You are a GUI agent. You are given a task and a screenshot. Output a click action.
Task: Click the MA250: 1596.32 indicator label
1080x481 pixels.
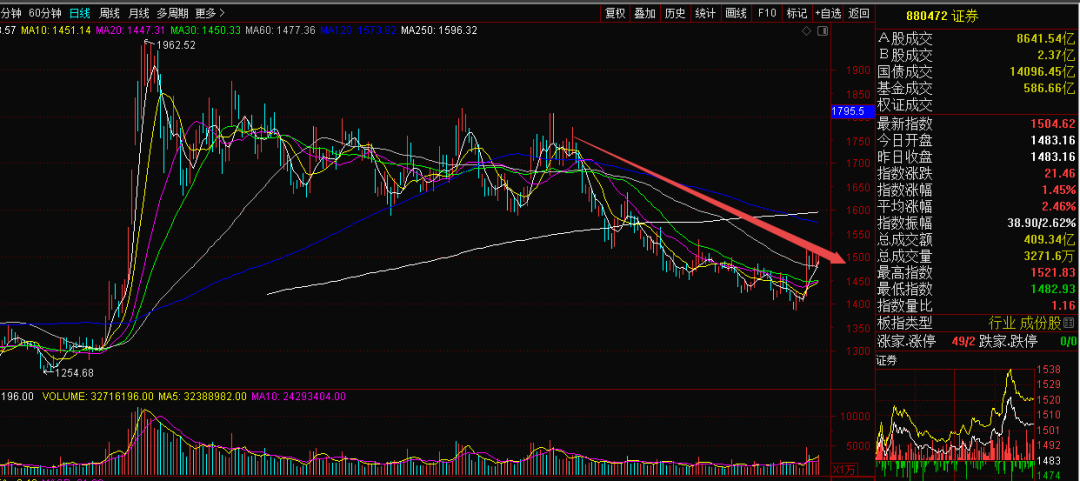[x=439, y=30]
